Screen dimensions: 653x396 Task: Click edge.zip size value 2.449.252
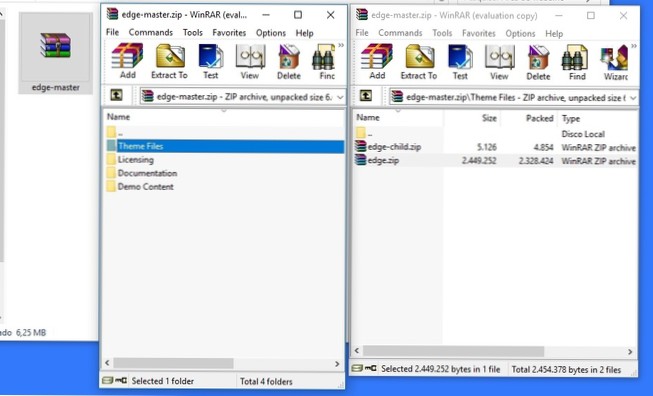(x=479, y=161)
